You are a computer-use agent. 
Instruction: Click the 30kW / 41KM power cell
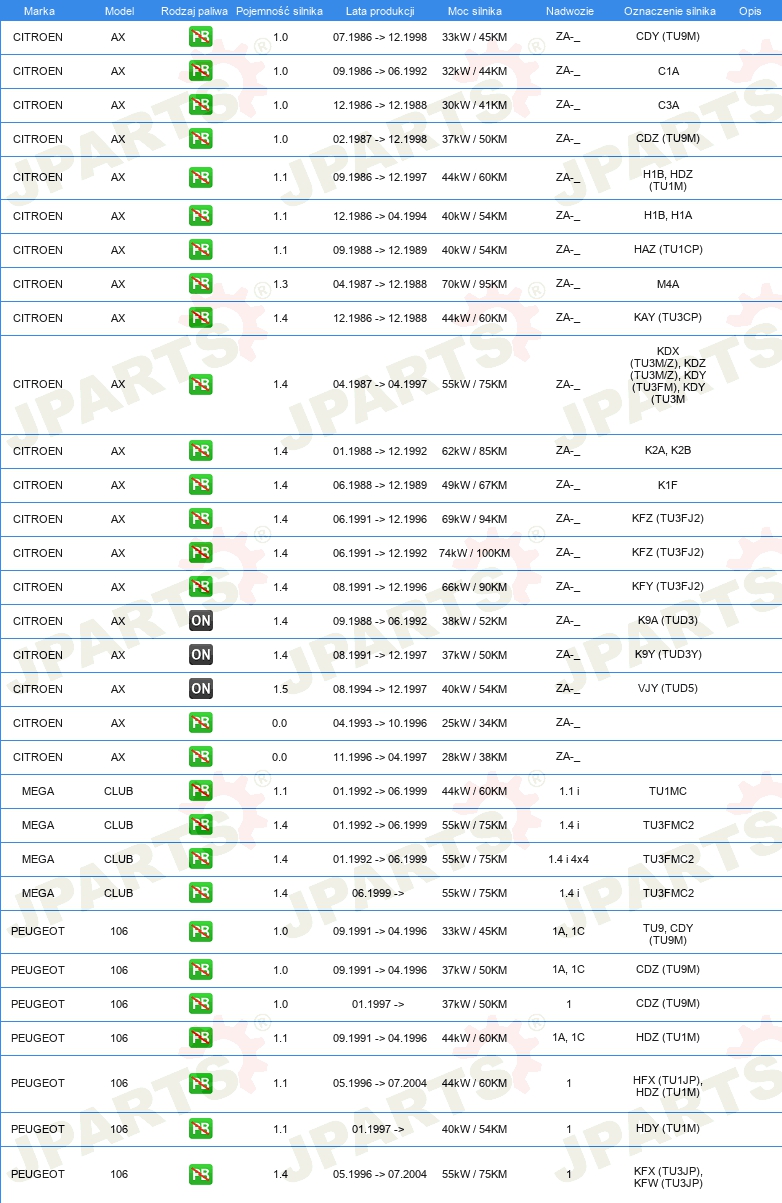click(475, 105)
